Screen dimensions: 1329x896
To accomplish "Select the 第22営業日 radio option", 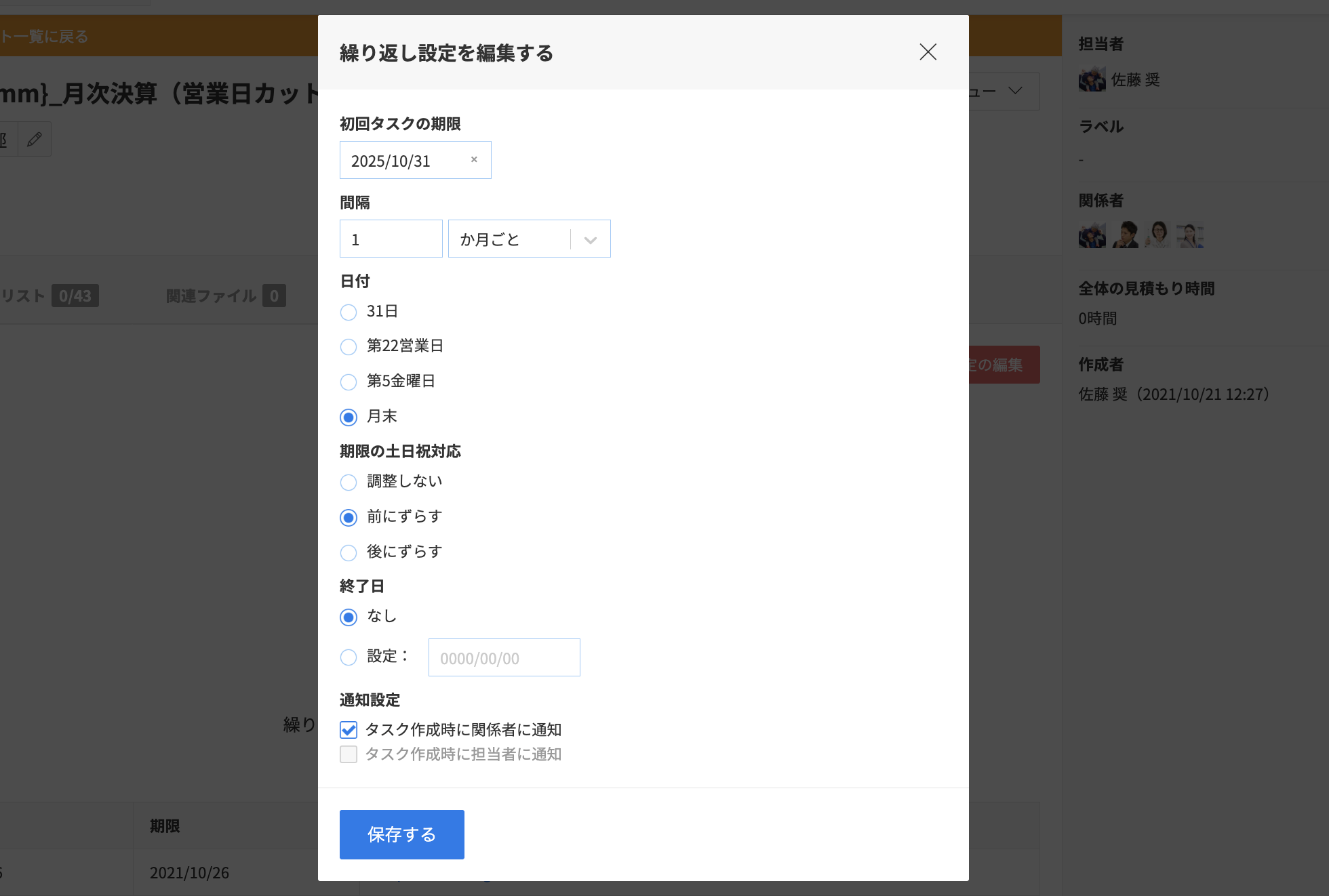I will point(349,347).
